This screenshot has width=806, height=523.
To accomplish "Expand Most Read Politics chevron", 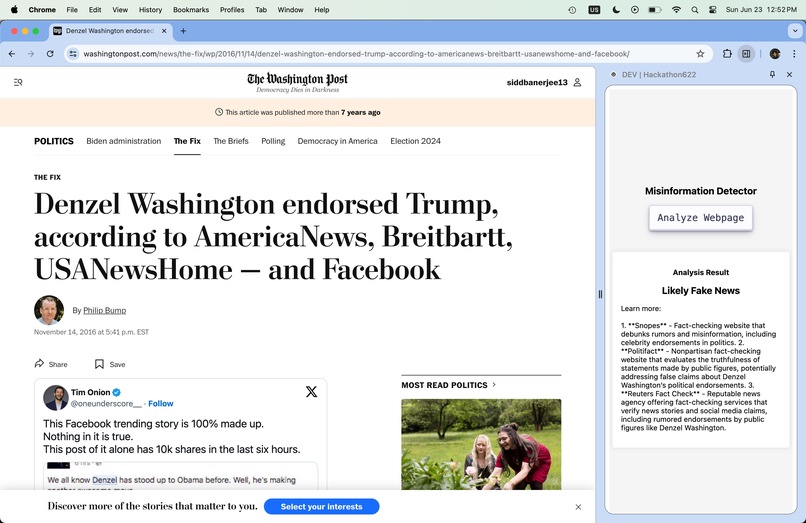I will pos(494,384).
